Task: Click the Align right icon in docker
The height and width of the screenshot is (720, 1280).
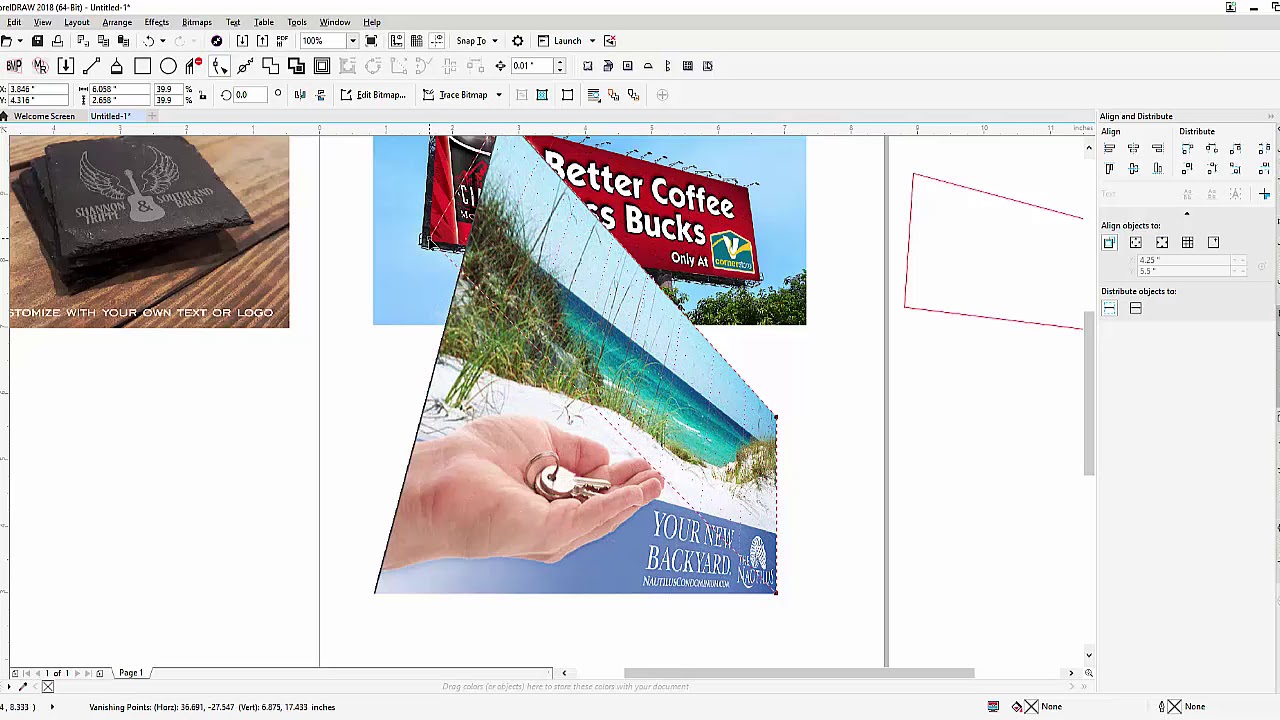Action: [x=1157, y=148]
